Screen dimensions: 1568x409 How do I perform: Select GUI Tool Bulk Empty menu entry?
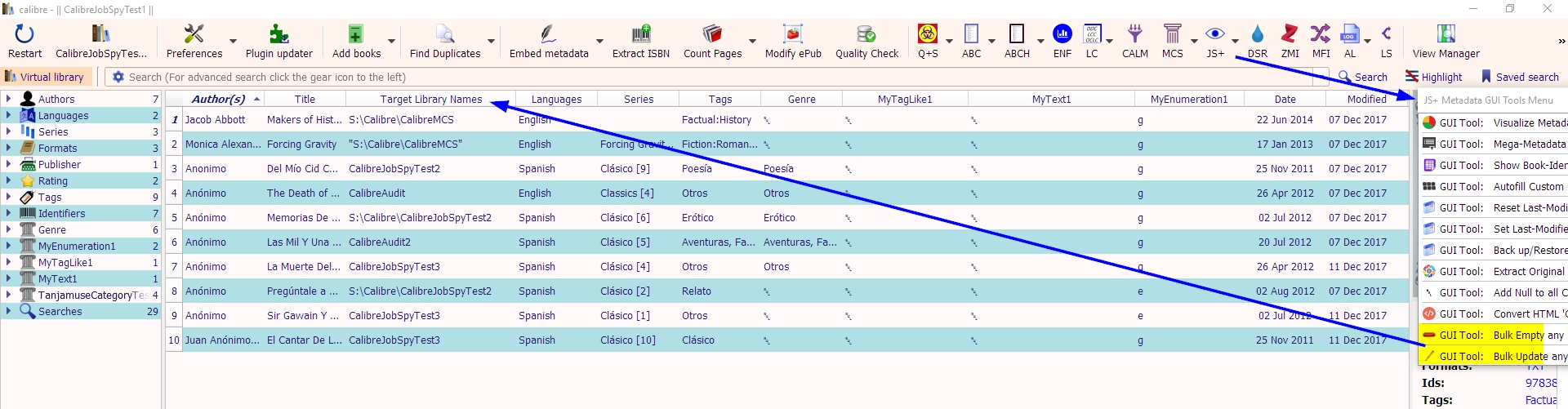click(1494, 335)
